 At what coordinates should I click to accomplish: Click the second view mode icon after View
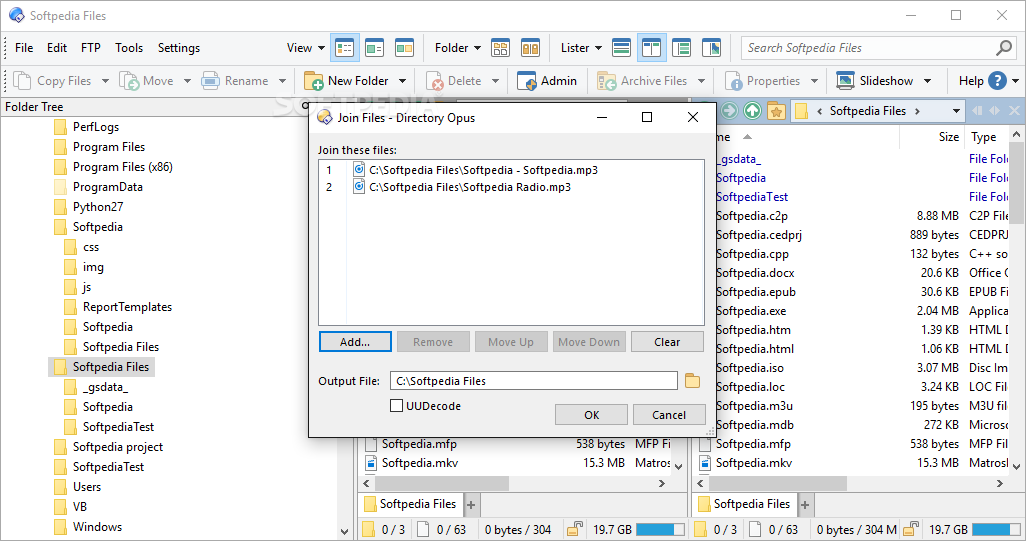point(374,48)
